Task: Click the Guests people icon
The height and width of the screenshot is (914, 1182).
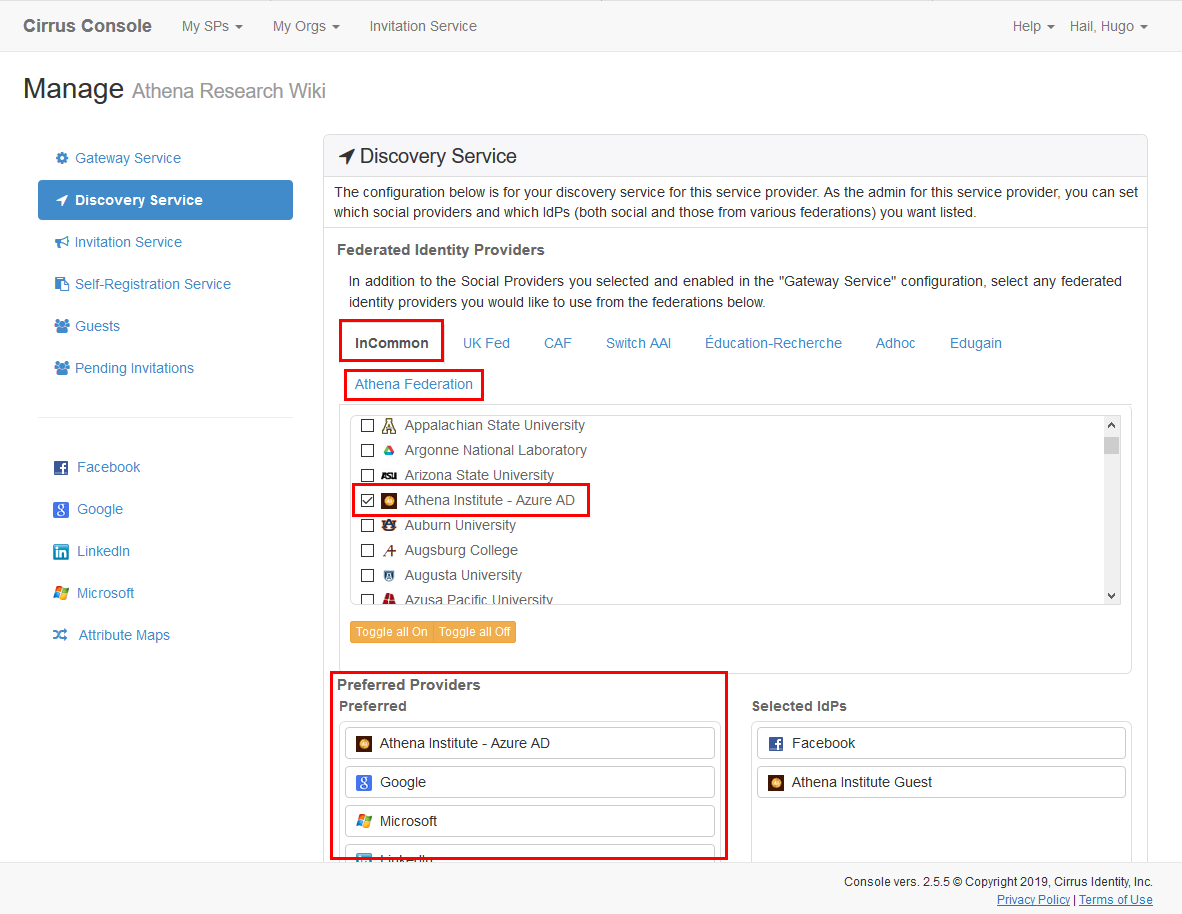Action: point(62,326)
